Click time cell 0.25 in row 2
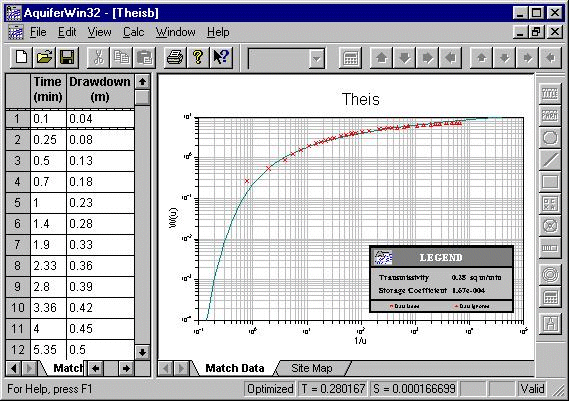 coord(48,140)
